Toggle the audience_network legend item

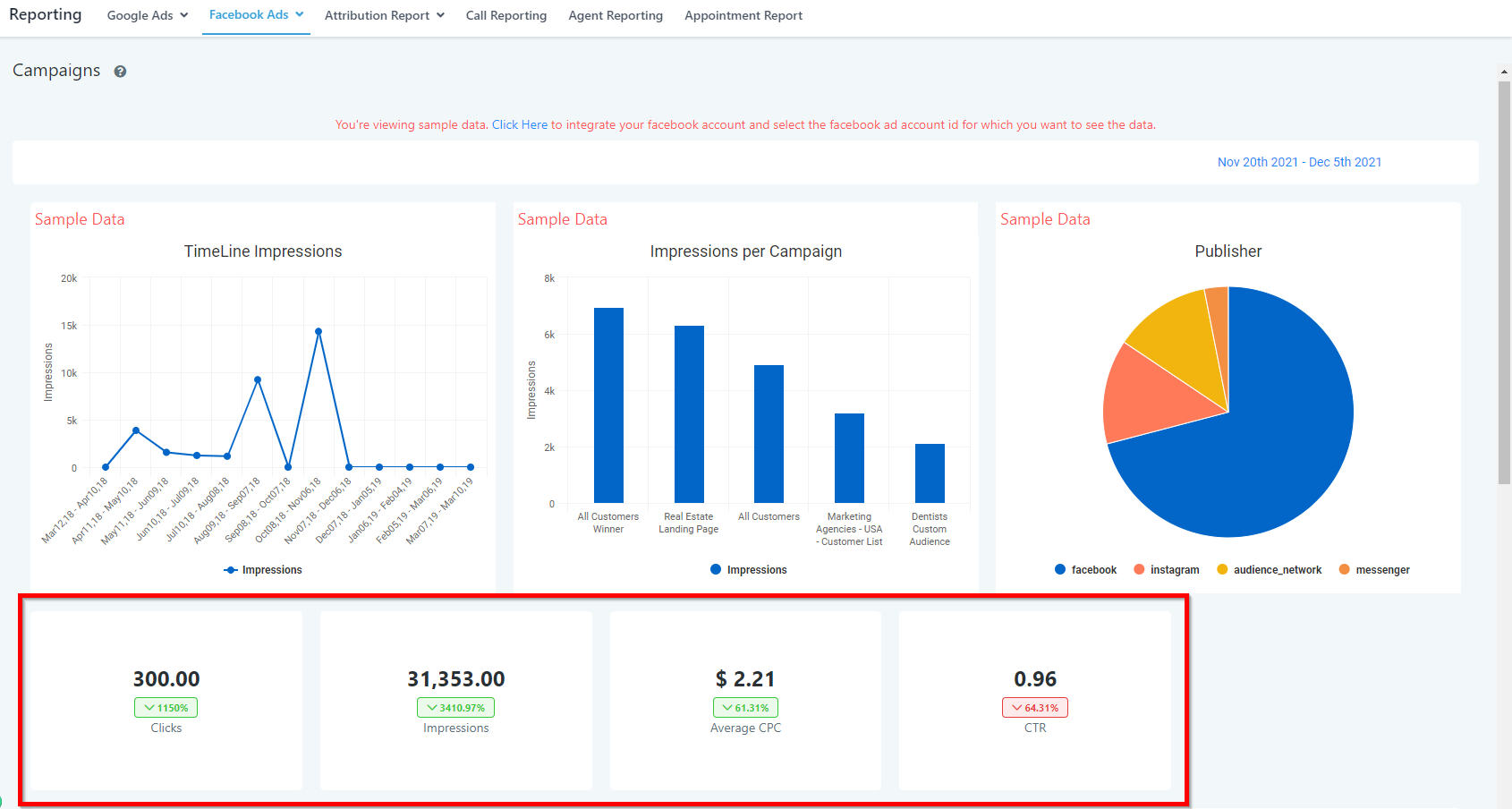[x=1269, y=570]
